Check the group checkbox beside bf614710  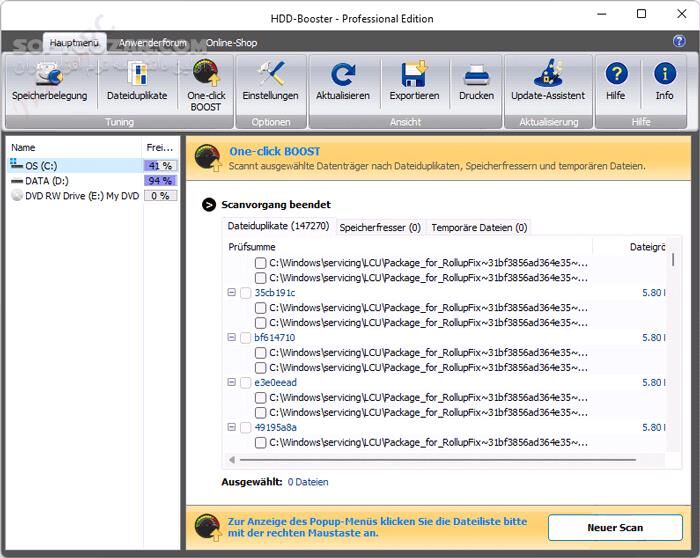(246, 338)
